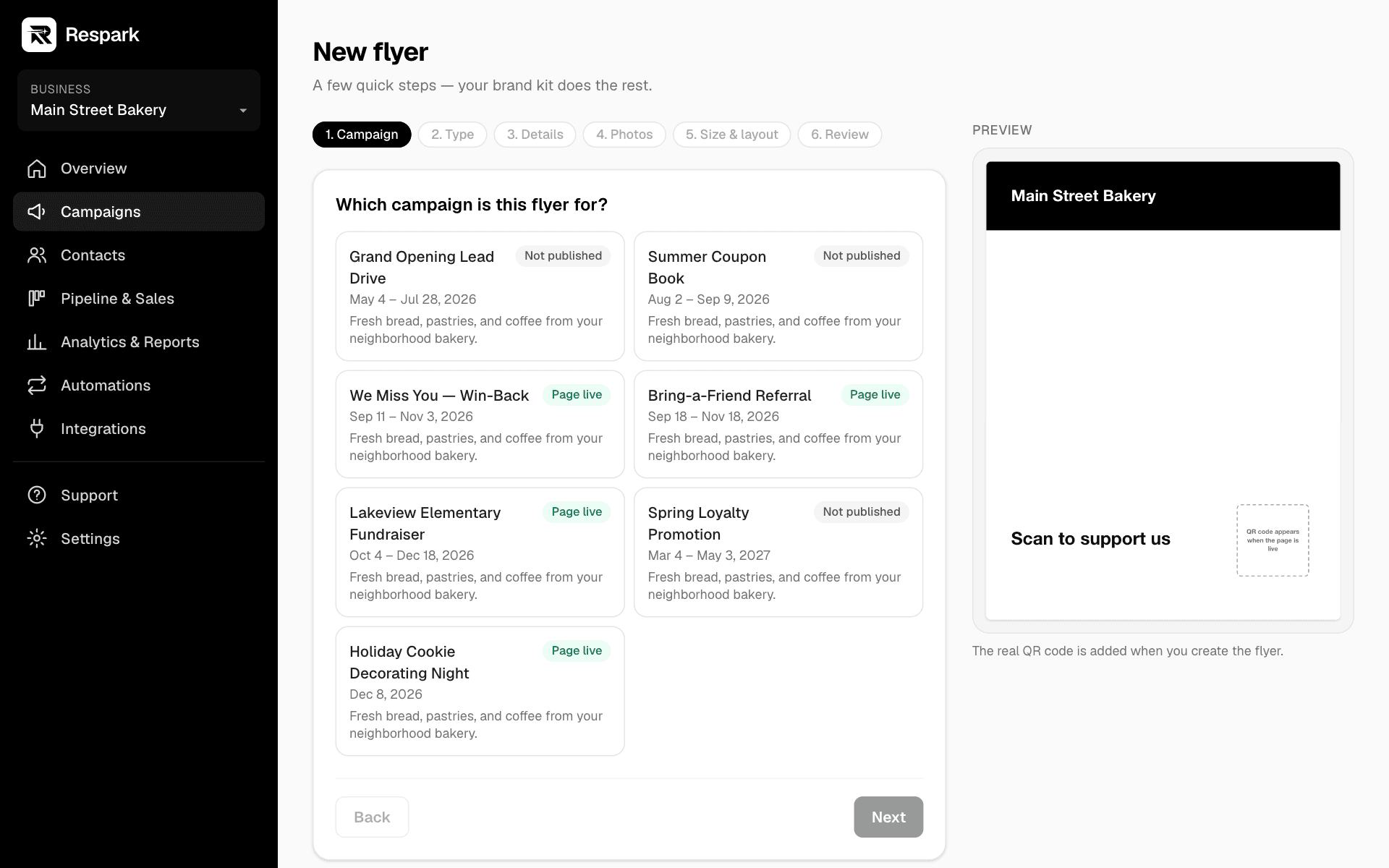The width and height of the screenshot is (1389, 868).
Task: Jump to the 4. Photos step
Action: pos(624,135)
